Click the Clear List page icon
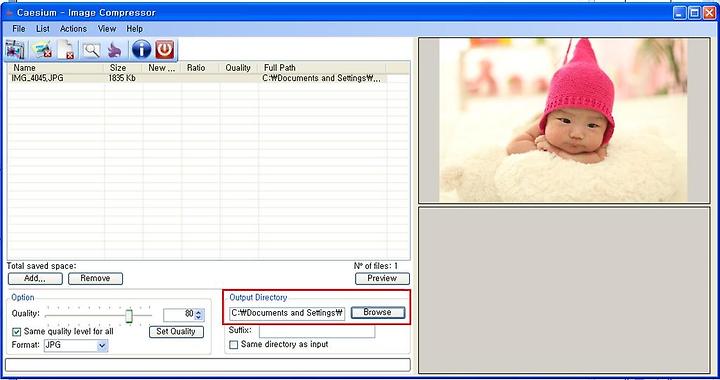 (66, 49)
